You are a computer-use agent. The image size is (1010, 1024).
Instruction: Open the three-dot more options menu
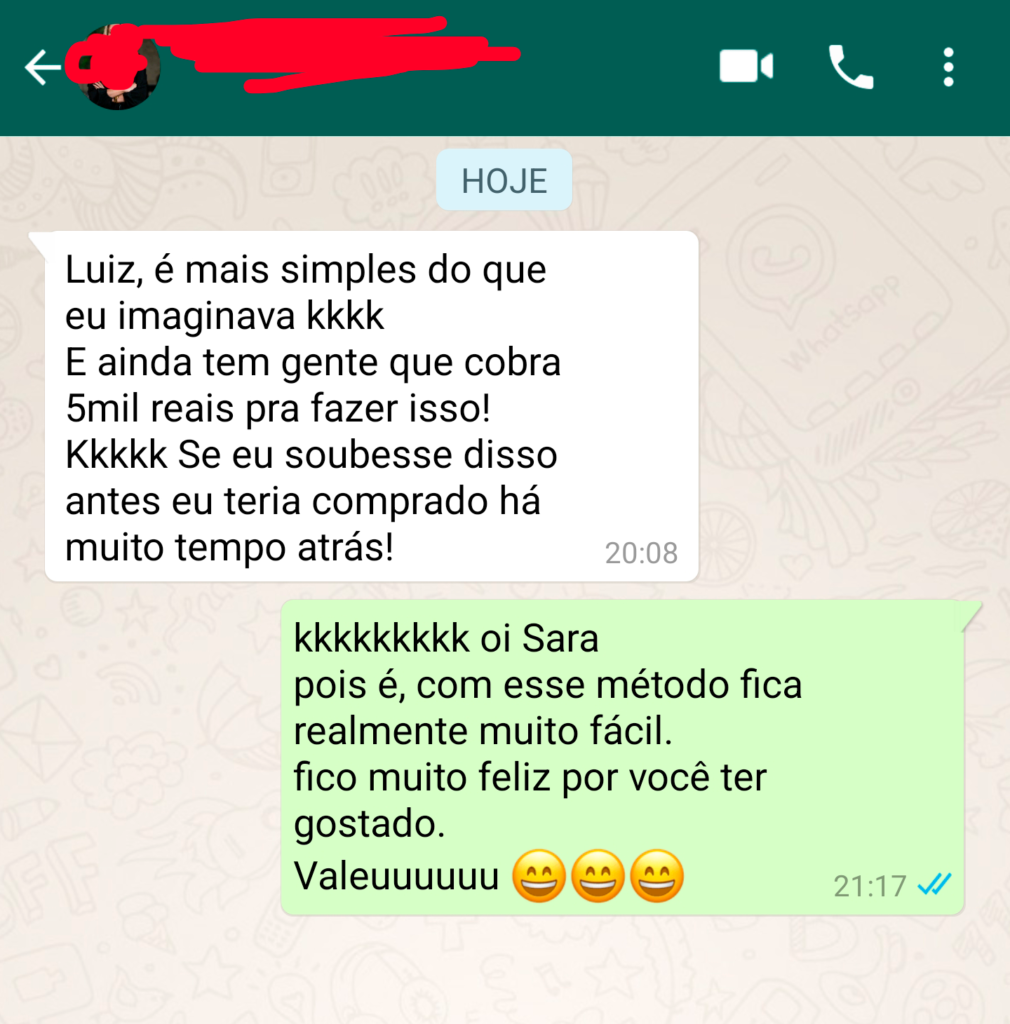(x=948, y=67)
